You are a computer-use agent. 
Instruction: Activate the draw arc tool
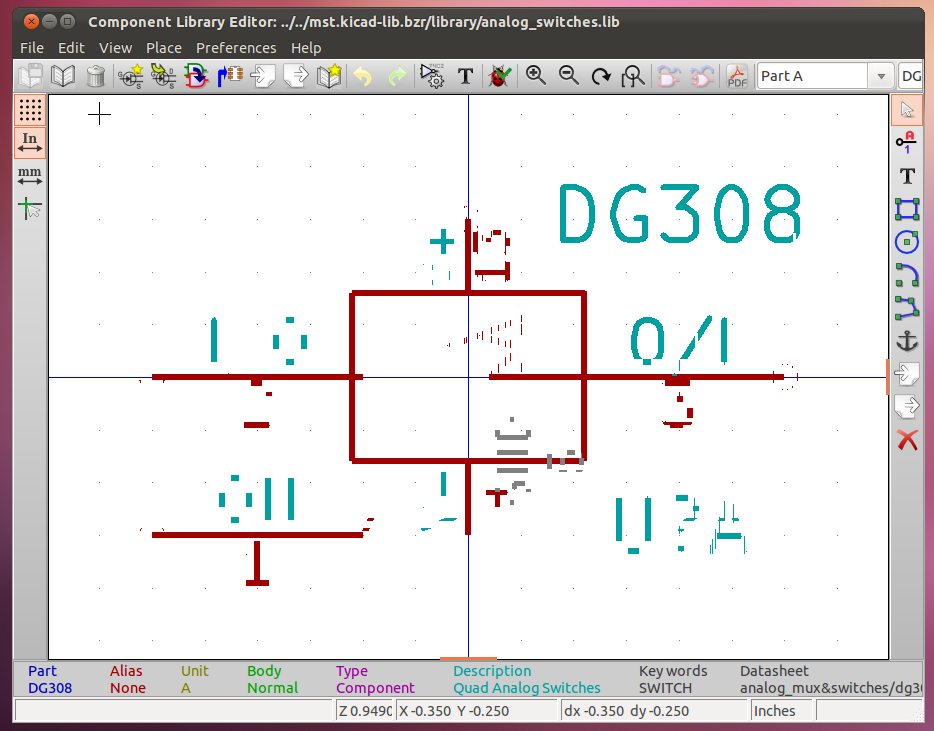[907, 274]
